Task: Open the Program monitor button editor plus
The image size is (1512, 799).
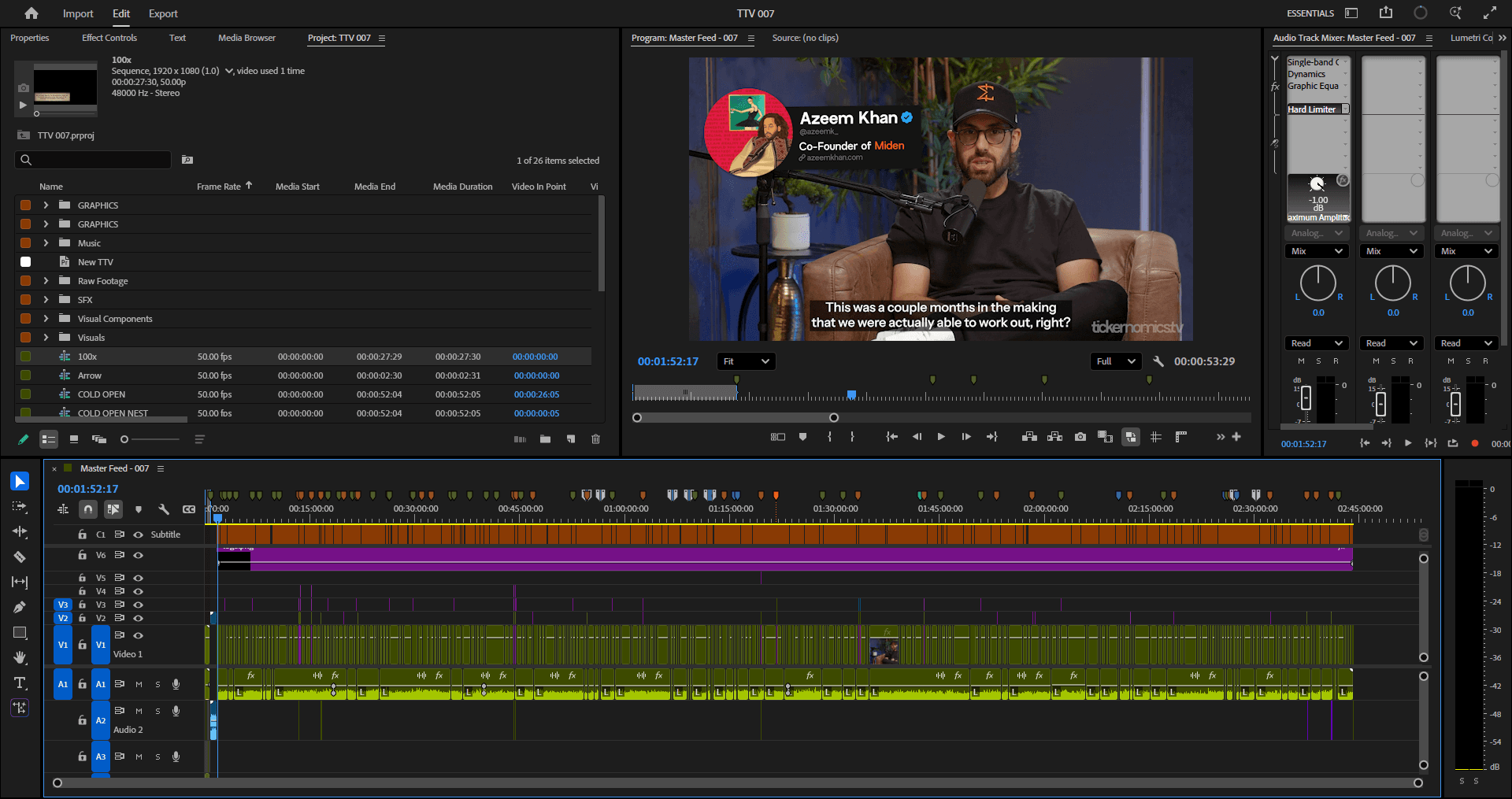Action: (x=1236, y=437)
